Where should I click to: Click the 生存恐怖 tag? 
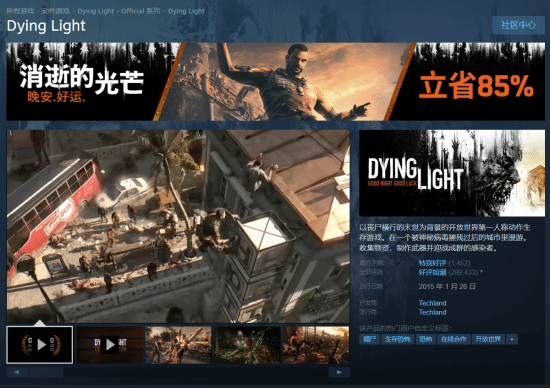click(397, 339)
